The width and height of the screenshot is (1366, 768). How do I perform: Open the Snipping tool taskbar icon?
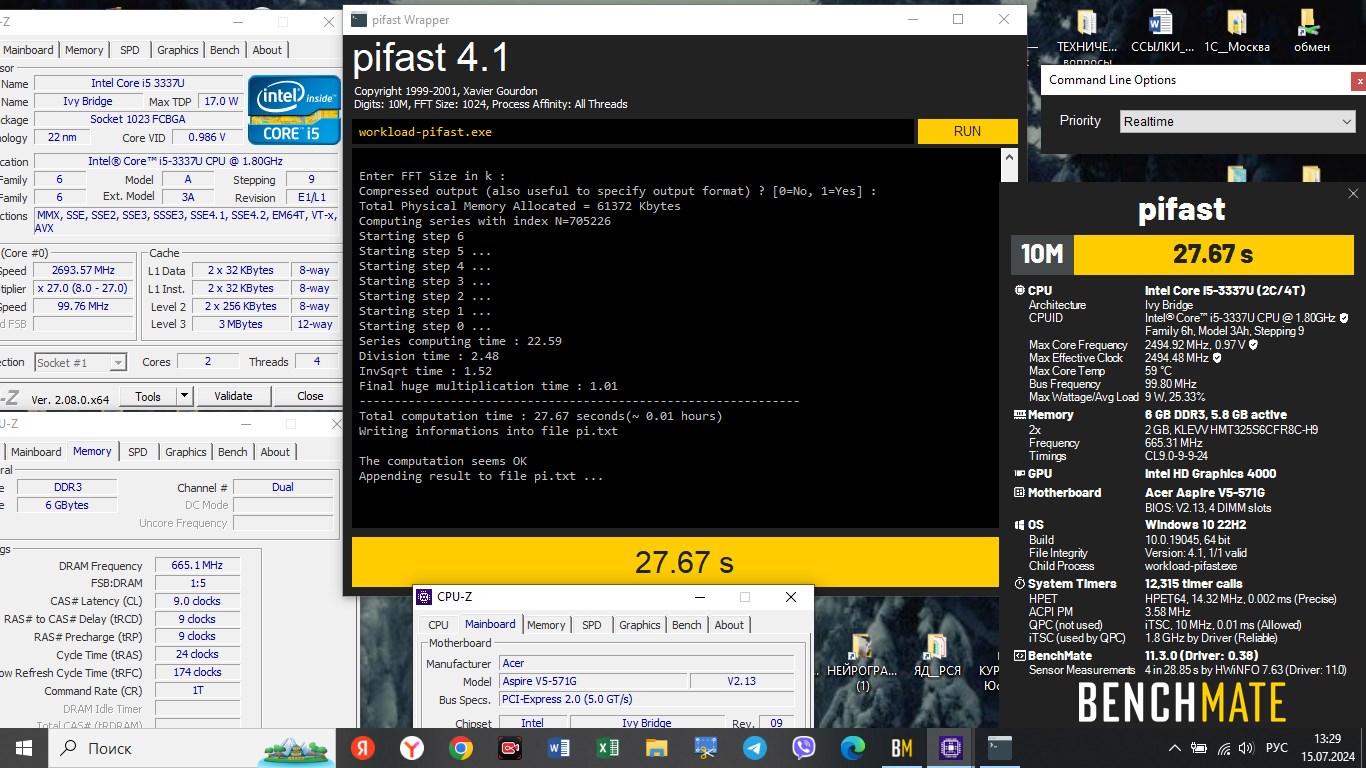pos(706,747)
